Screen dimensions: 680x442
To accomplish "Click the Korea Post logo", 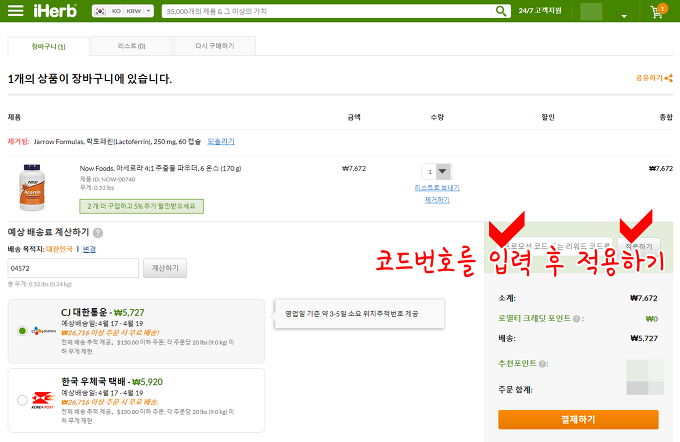I will [43, 400].
